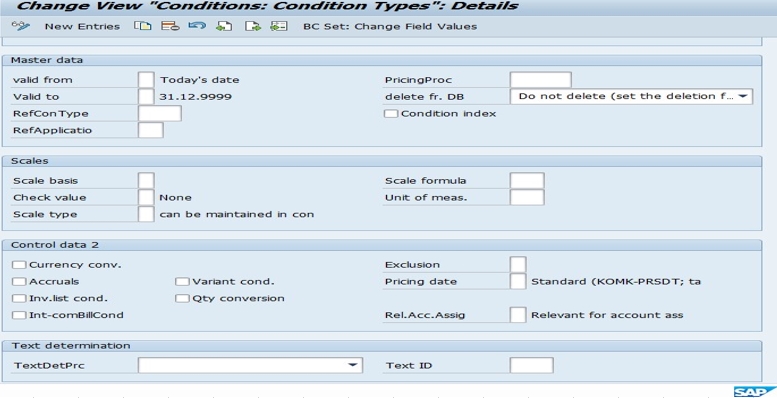Screen dimensions: 777x398
Task: Open BC Set: Change Field Values
Action: click(390, 26)
